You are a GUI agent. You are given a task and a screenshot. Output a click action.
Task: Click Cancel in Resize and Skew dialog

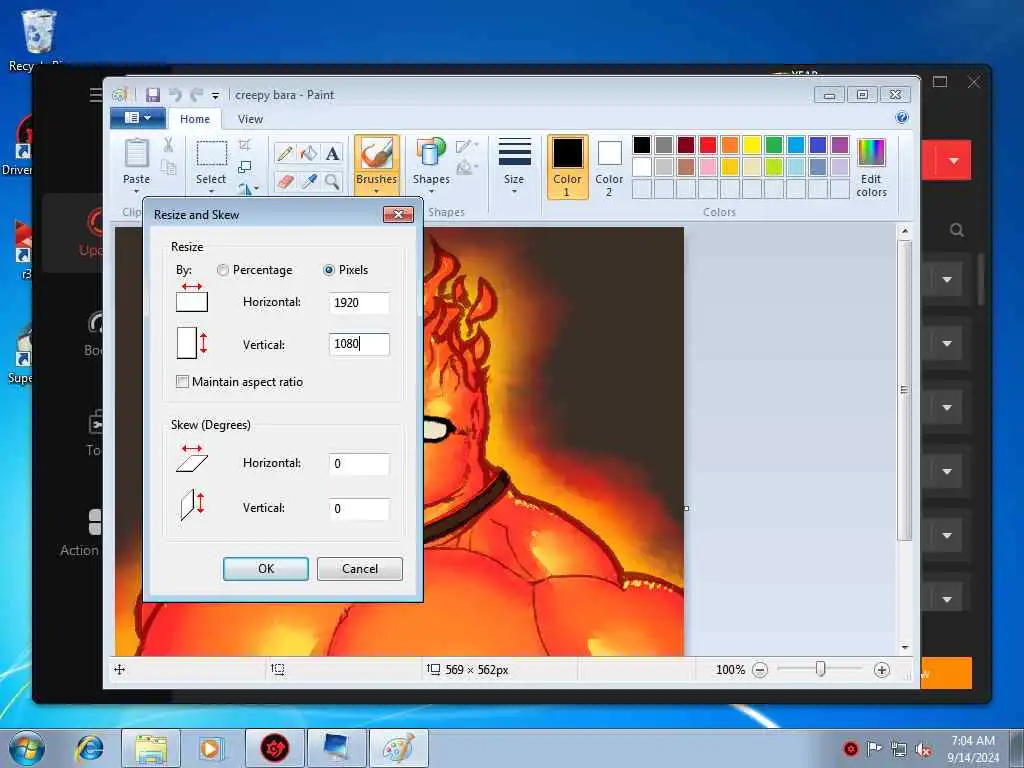pyautogui.click(x=360, y=569)
